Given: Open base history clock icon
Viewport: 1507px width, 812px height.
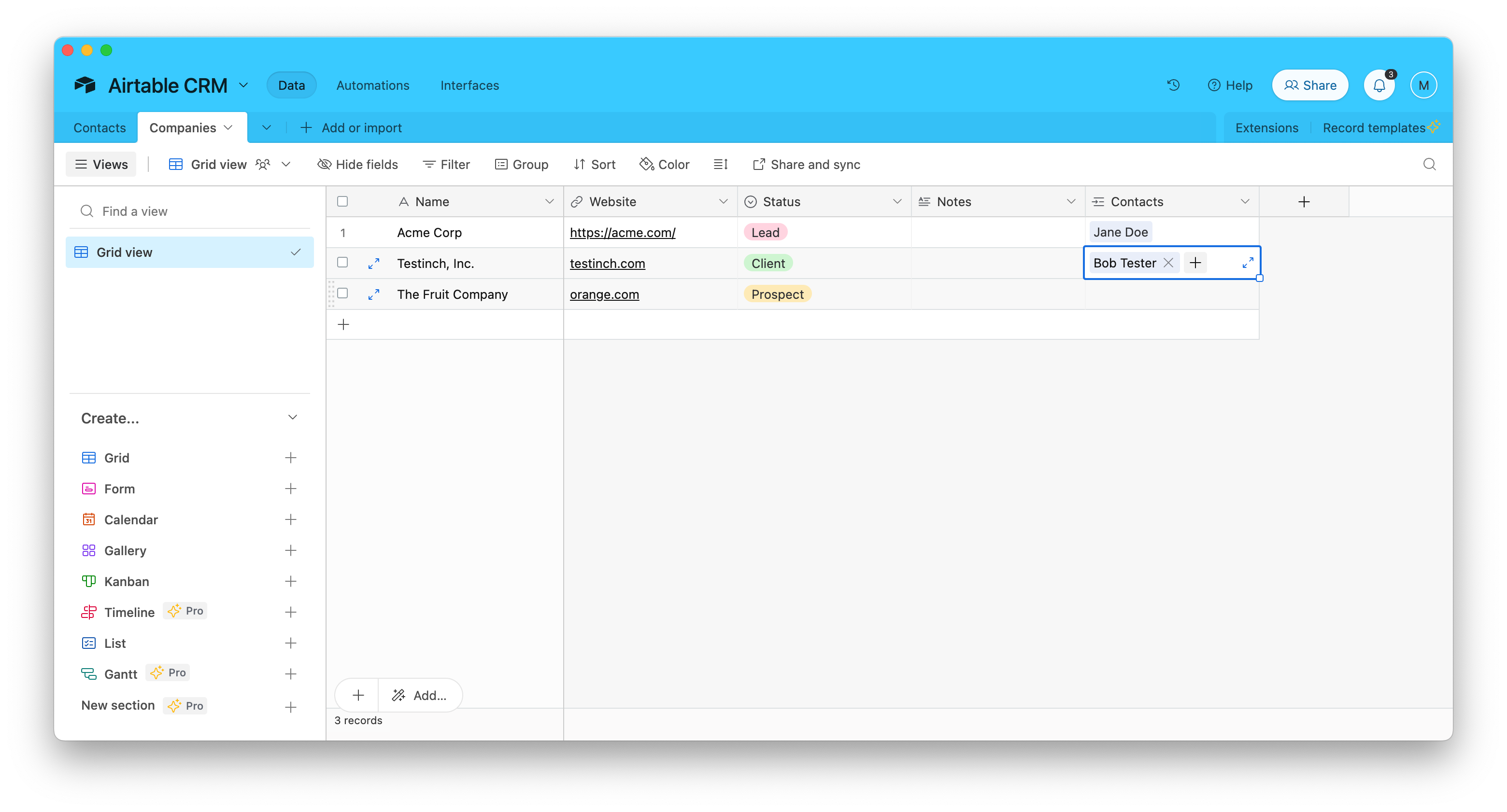Looking at the screenshot, I should [1173, 85].
